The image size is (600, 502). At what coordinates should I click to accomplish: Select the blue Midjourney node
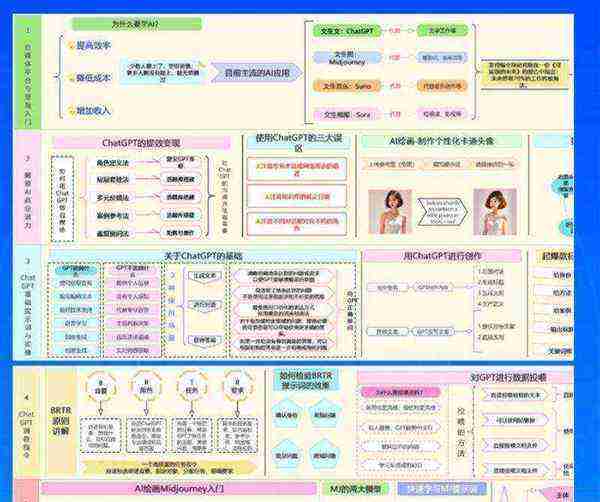(x=347, y=58)
